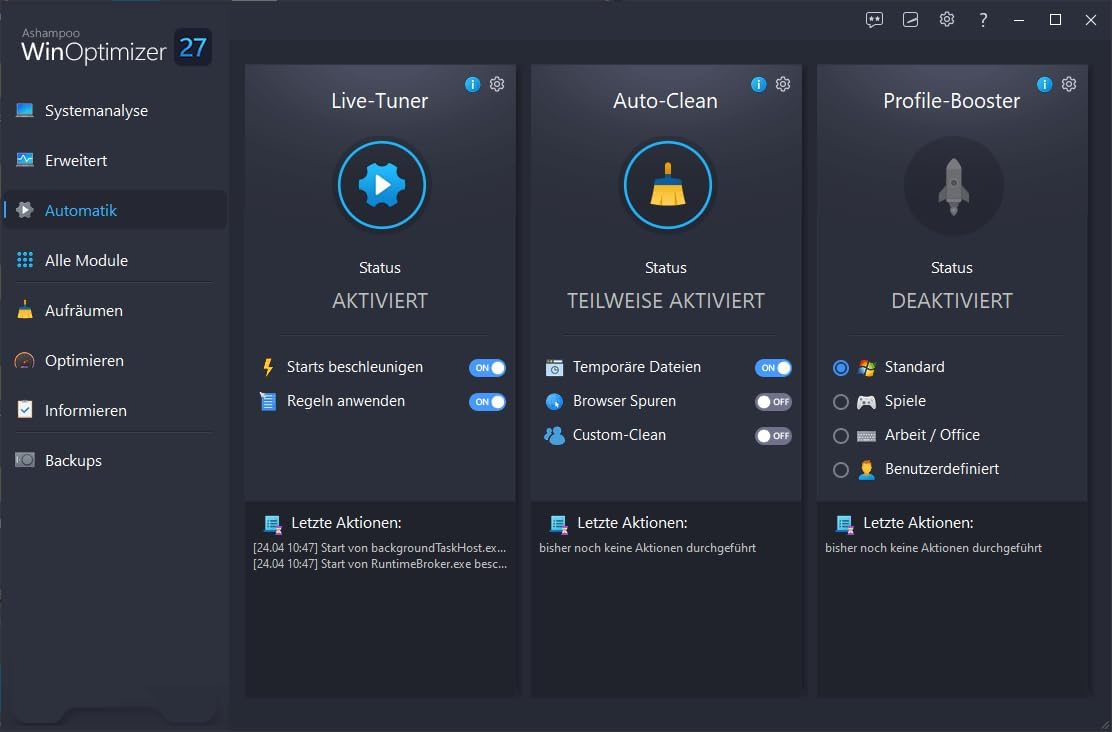The height and width of the screenshot is (732, 1112).
Task: Maximize the WinOptimizer window
Action: tap(1055, 20)
